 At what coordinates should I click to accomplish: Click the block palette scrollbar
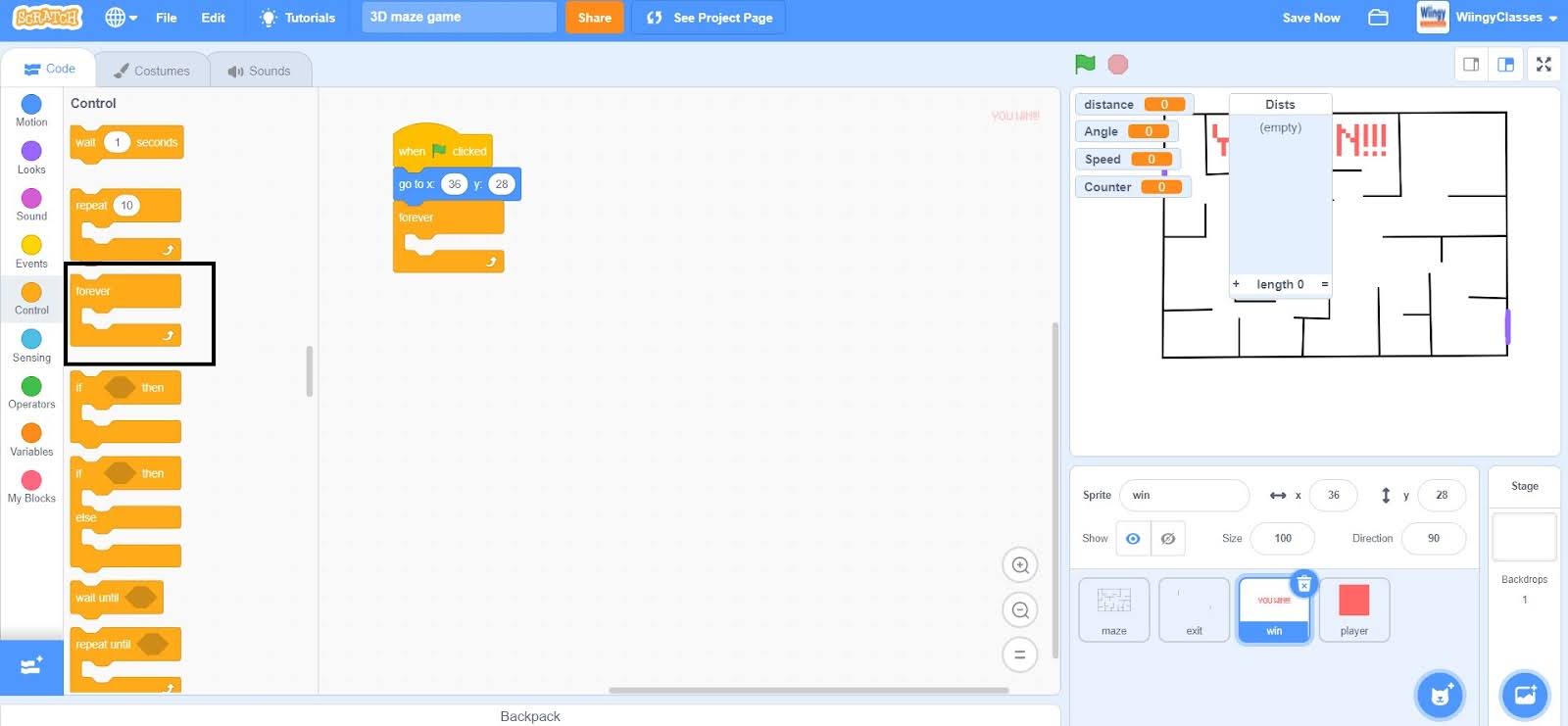tap(310, 371)
